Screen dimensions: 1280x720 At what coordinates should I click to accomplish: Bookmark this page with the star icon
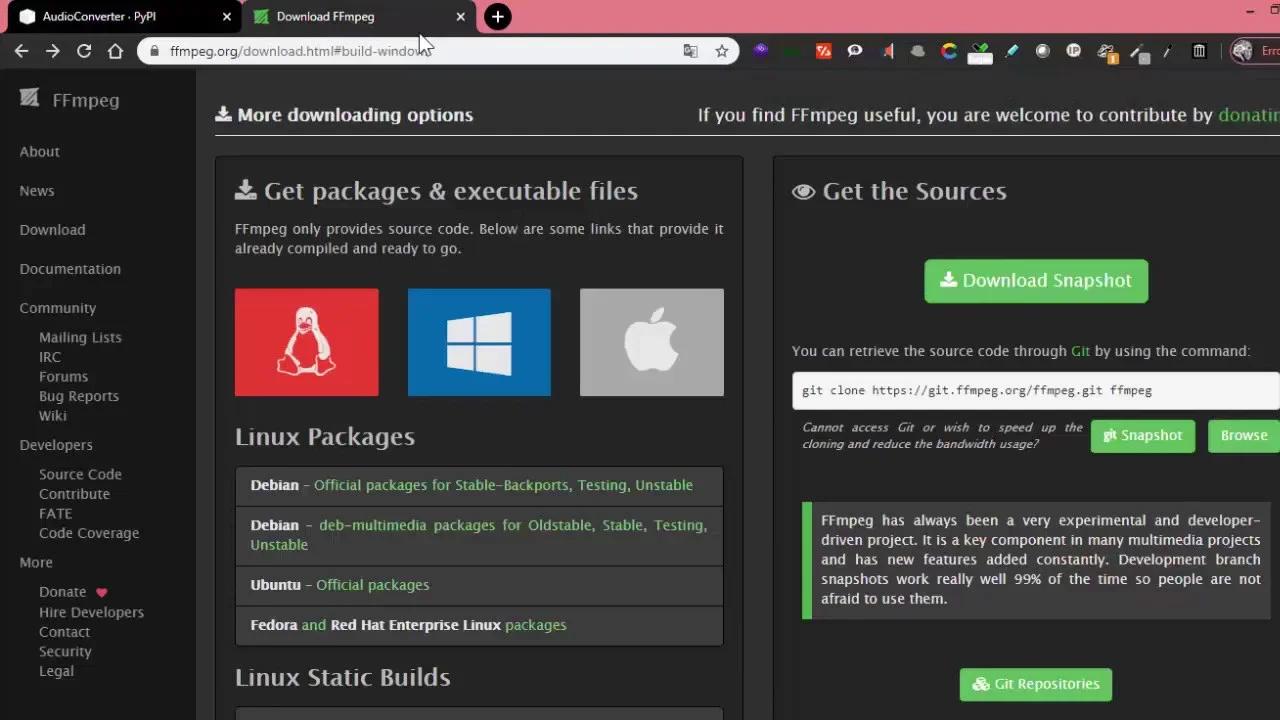[721, 51]
